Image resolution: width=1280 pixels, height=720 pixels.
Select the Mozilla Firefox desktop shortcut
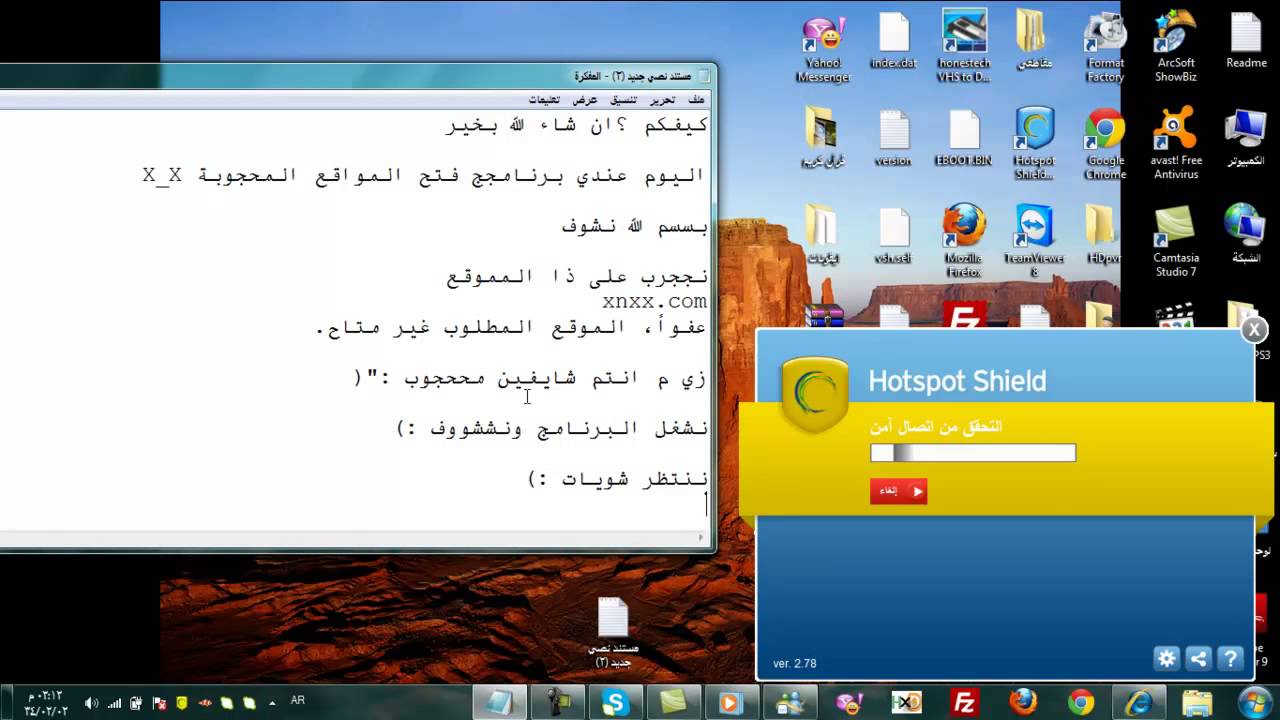[x=964, y=241]
